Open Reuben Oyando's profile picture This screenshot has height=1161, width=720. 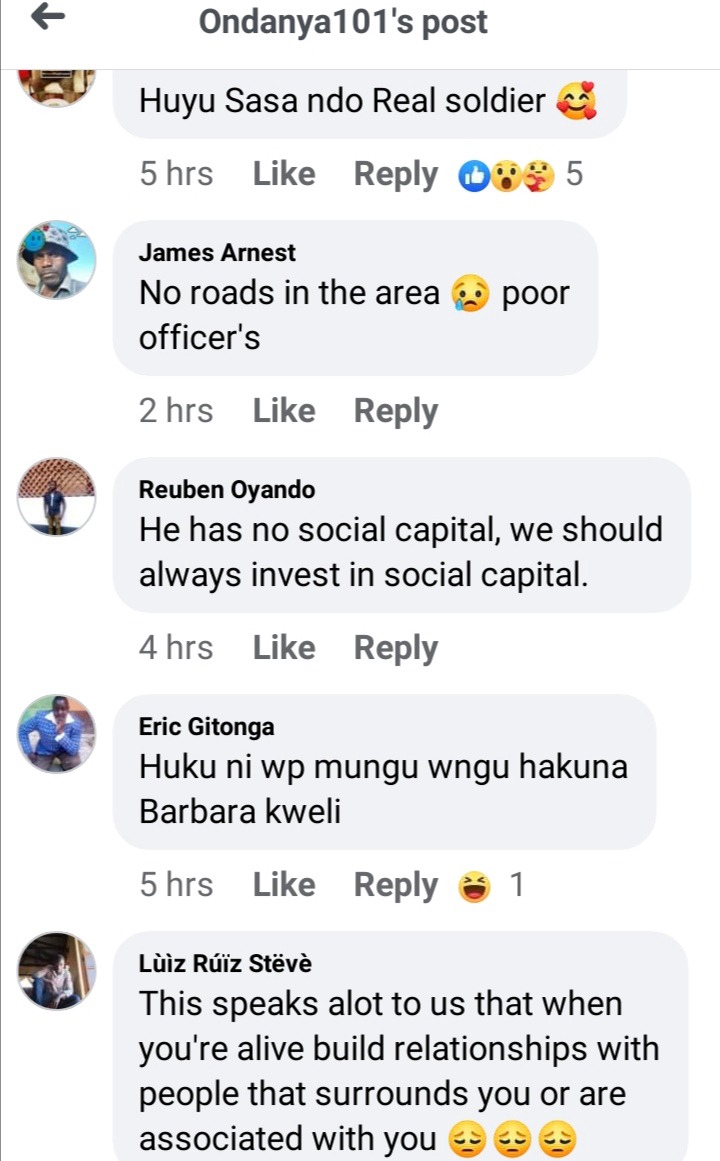[x=57, y=496]
